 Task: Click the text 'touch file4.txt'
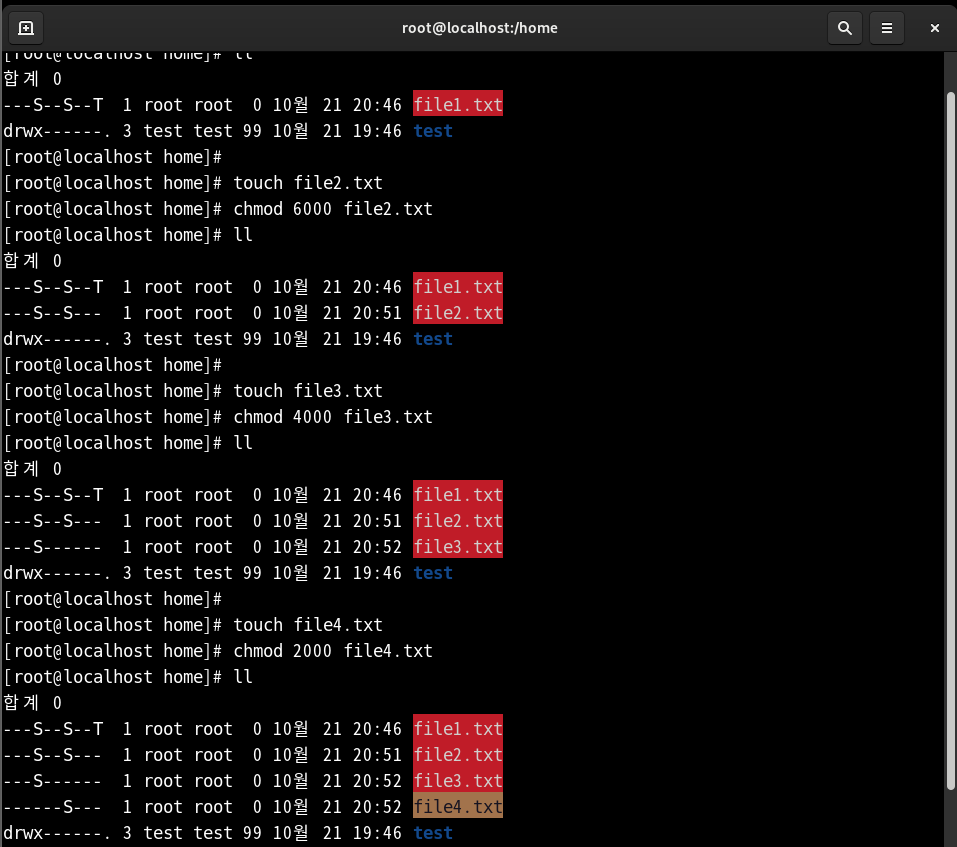coord(308,625)
